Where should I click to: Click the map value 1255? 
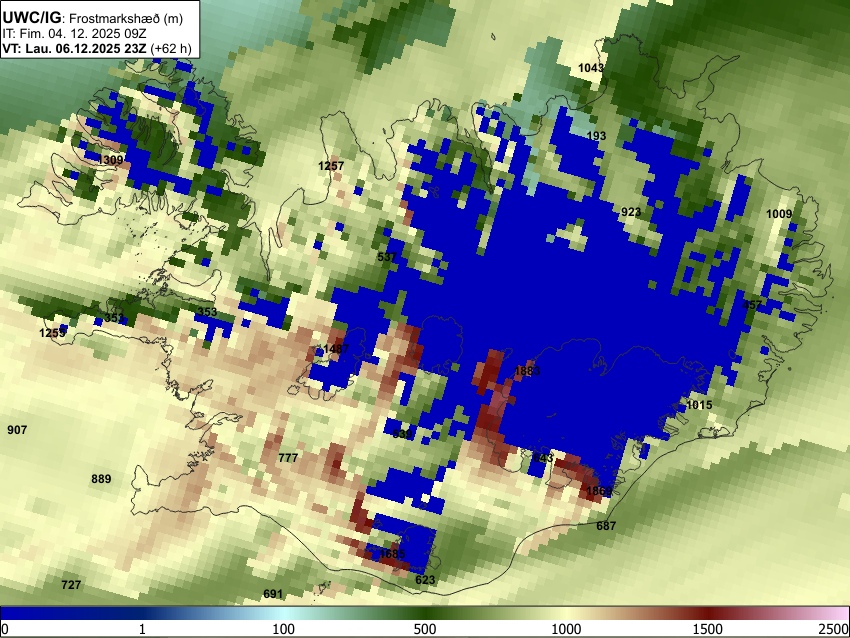[x=53, y=333]
